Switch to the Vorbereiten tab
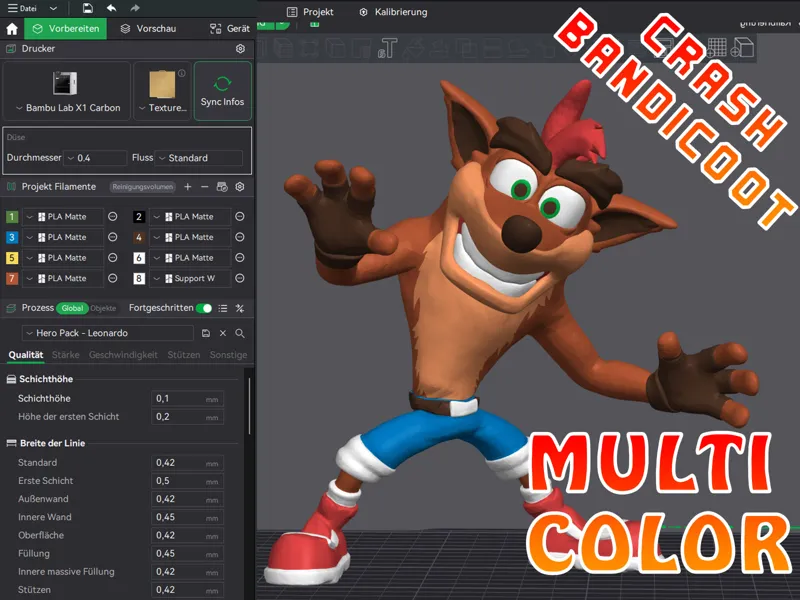 click(66, 29)
